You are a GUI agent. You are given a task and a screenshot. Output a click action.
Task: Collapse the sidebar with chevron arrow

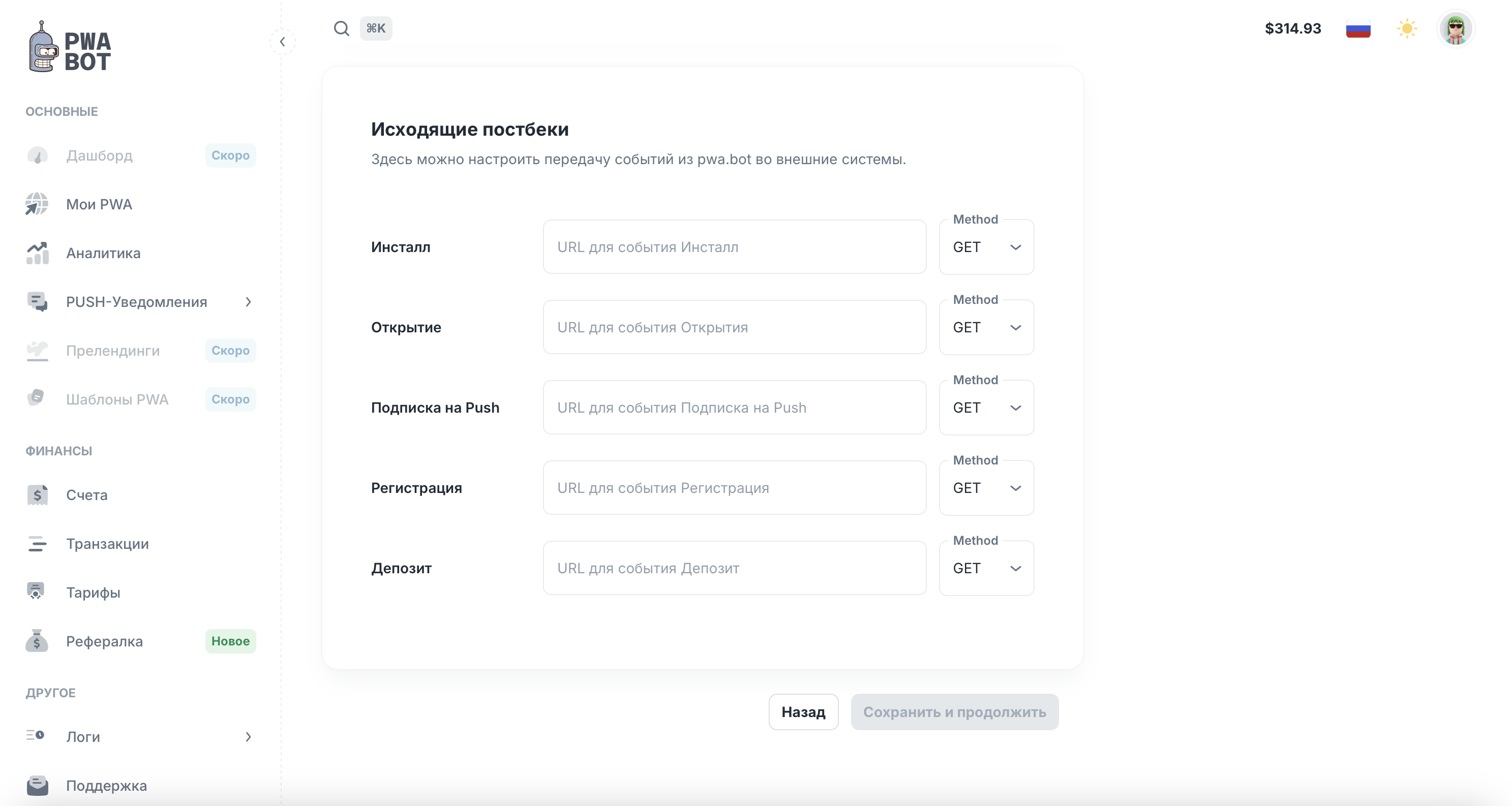[282, 42]
